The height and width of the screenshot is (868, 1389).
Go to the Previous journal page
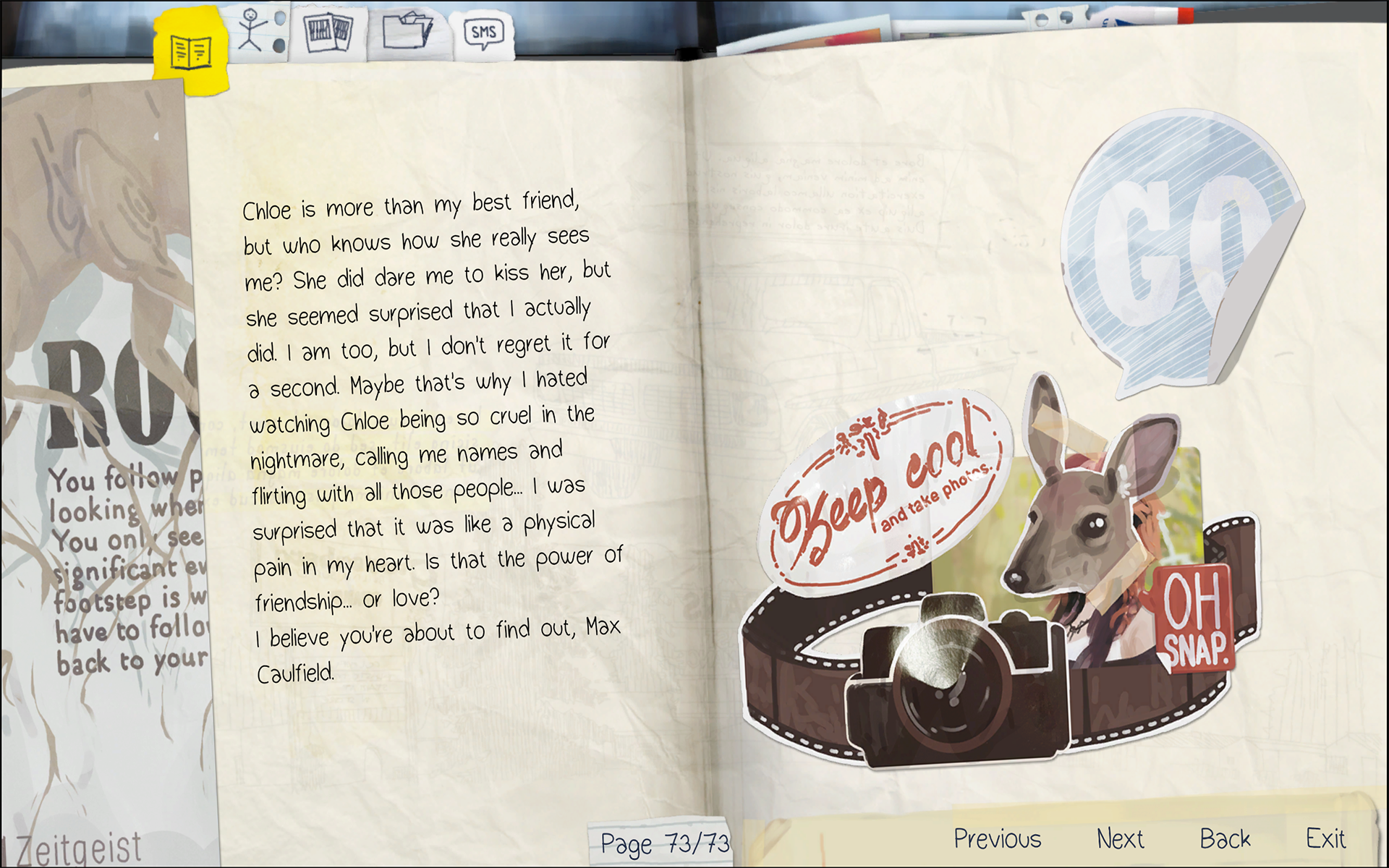(997, 839)
